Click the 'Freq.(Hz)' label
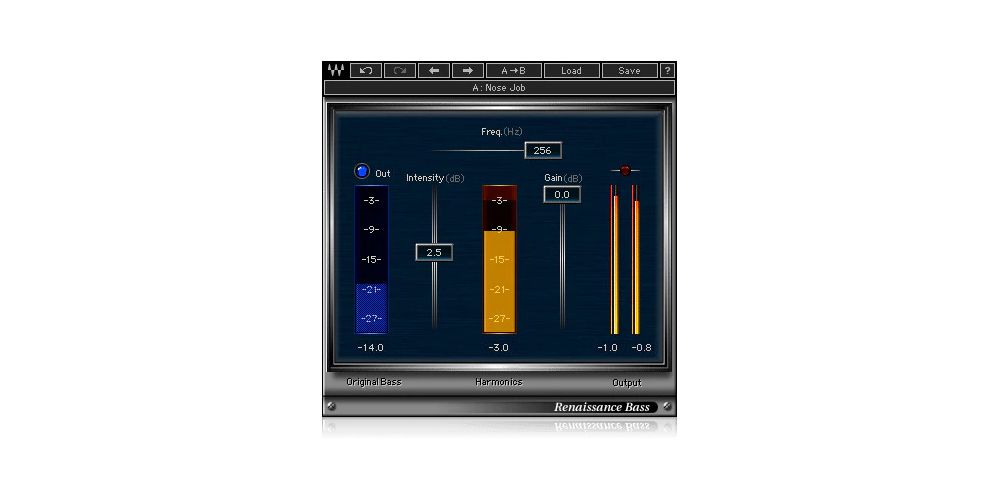Viewport: 1000px width, 500px height. (x=502, y=132)
